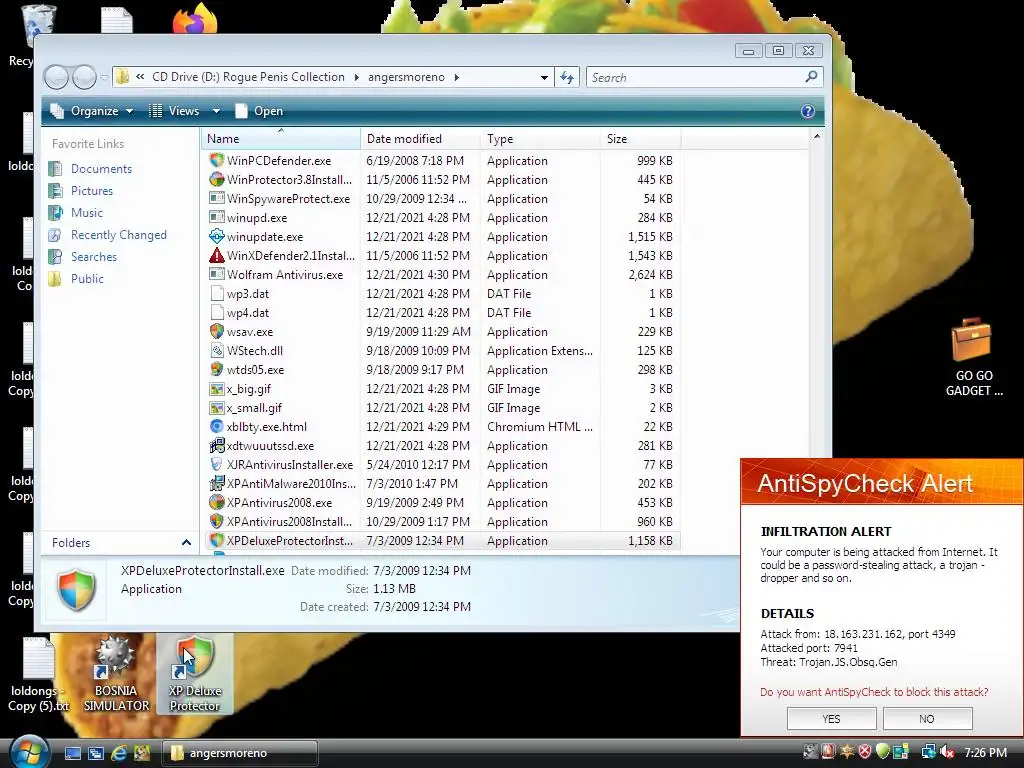Screen dimensions: 1024x768
Task: Select the xblbty.exe.html Chromium icon
Action: point(217,426)
